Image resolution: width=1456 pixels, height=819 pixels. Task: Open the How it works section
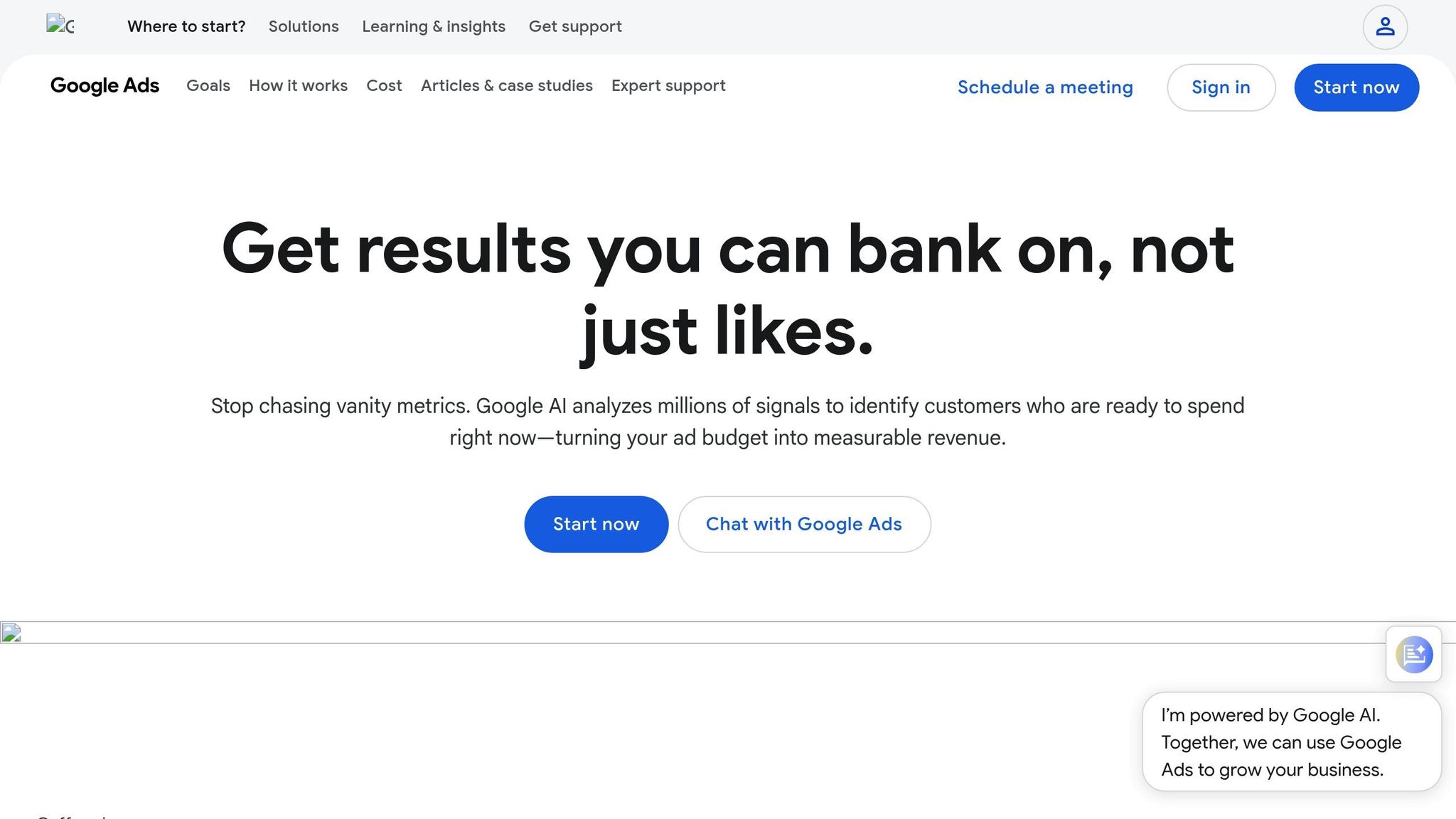point(298,86)
